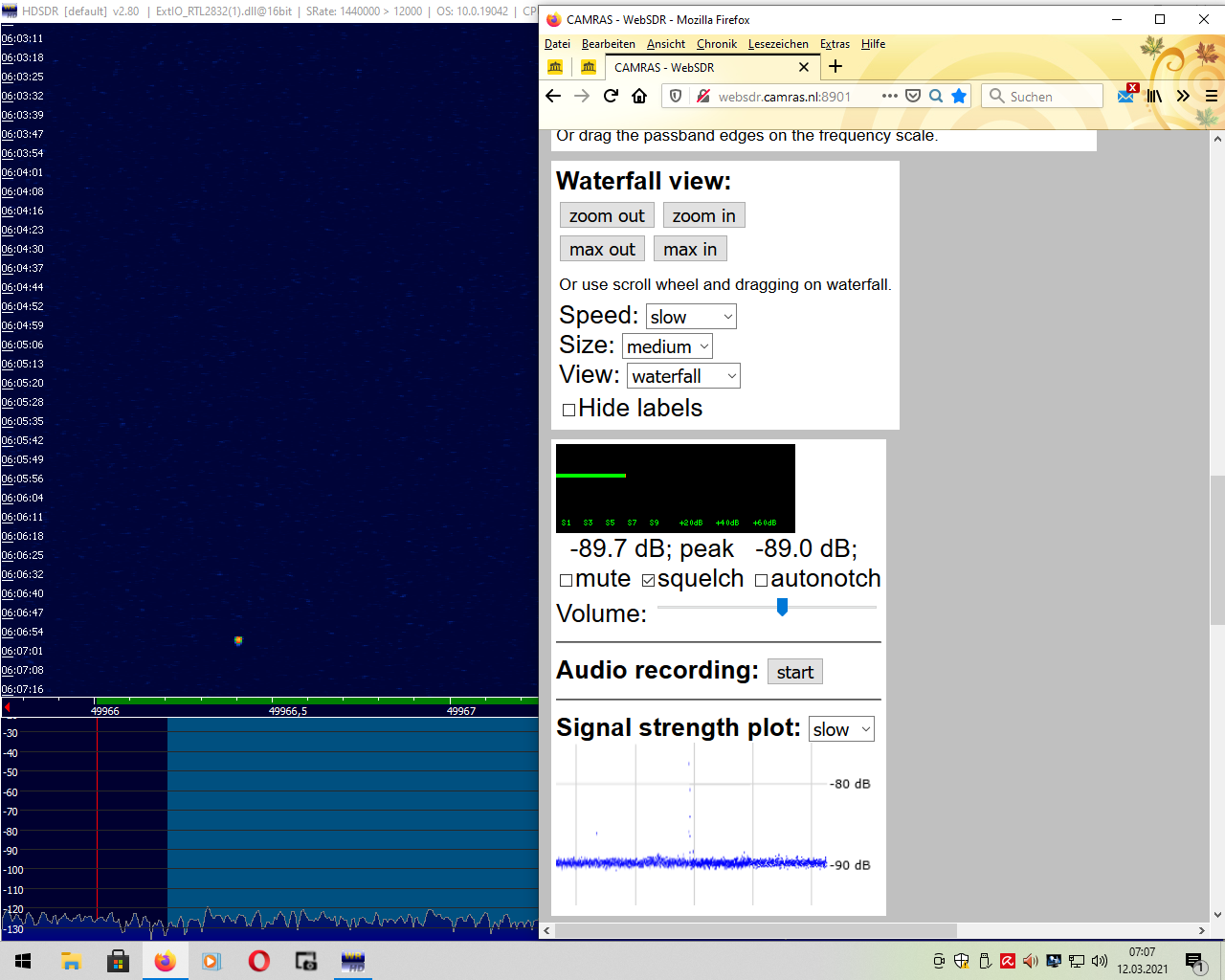Viewport: 1225px width, 980px height.
Task: Open the screen capture taskbar icon
Action: [x=305, y=961]
